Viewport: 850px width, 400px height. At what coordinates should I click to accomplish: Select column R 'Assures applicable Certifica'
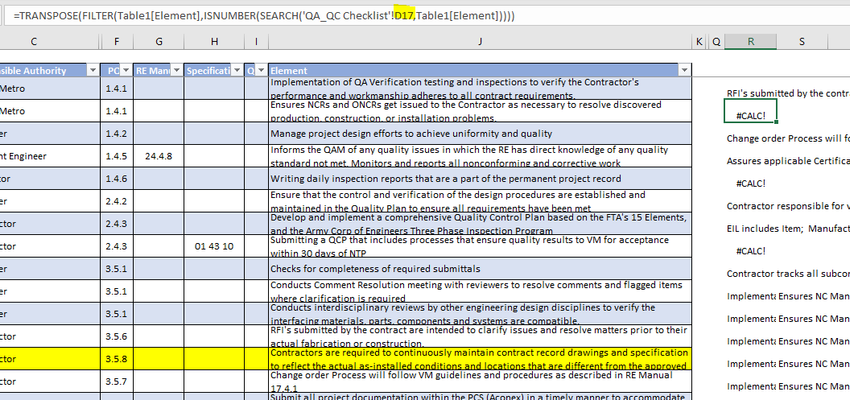tap(788, 161)
